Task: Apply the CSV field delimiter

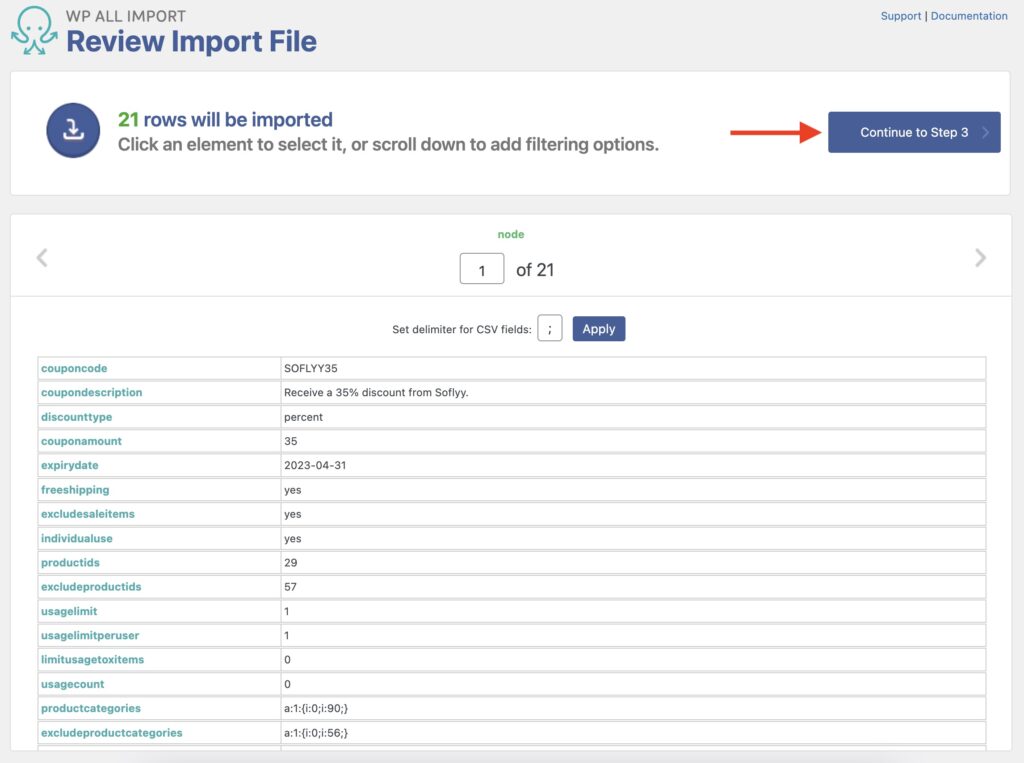Action: [598, 328]
